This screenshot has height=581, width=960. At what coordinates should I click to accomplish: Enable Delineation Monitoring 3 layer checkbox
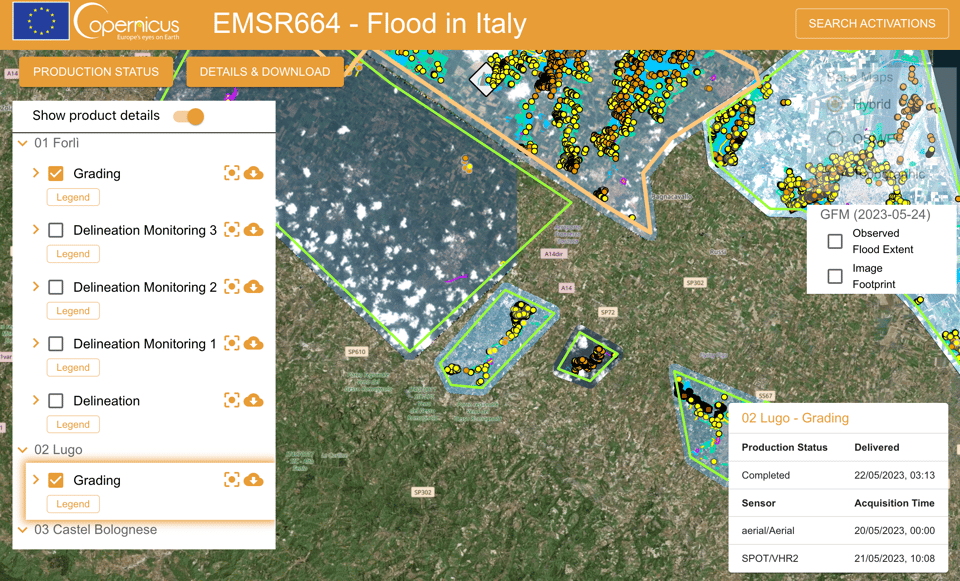56,230
